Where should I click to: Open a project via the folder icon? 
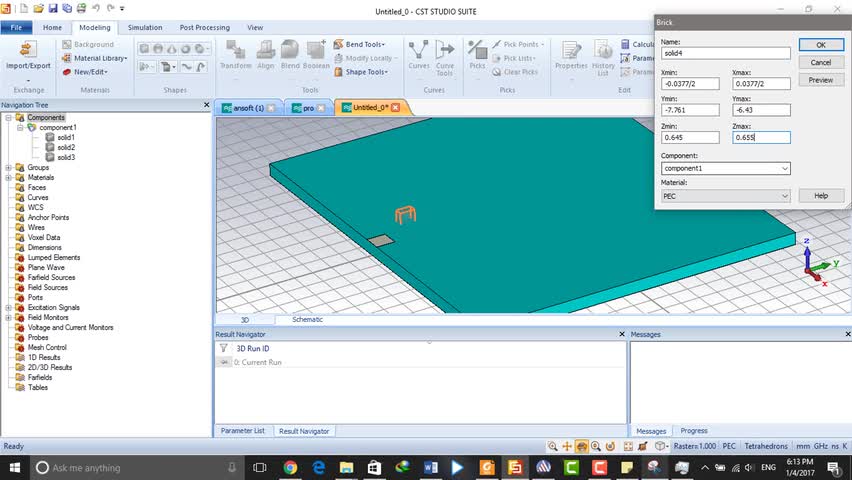(39, 8)
